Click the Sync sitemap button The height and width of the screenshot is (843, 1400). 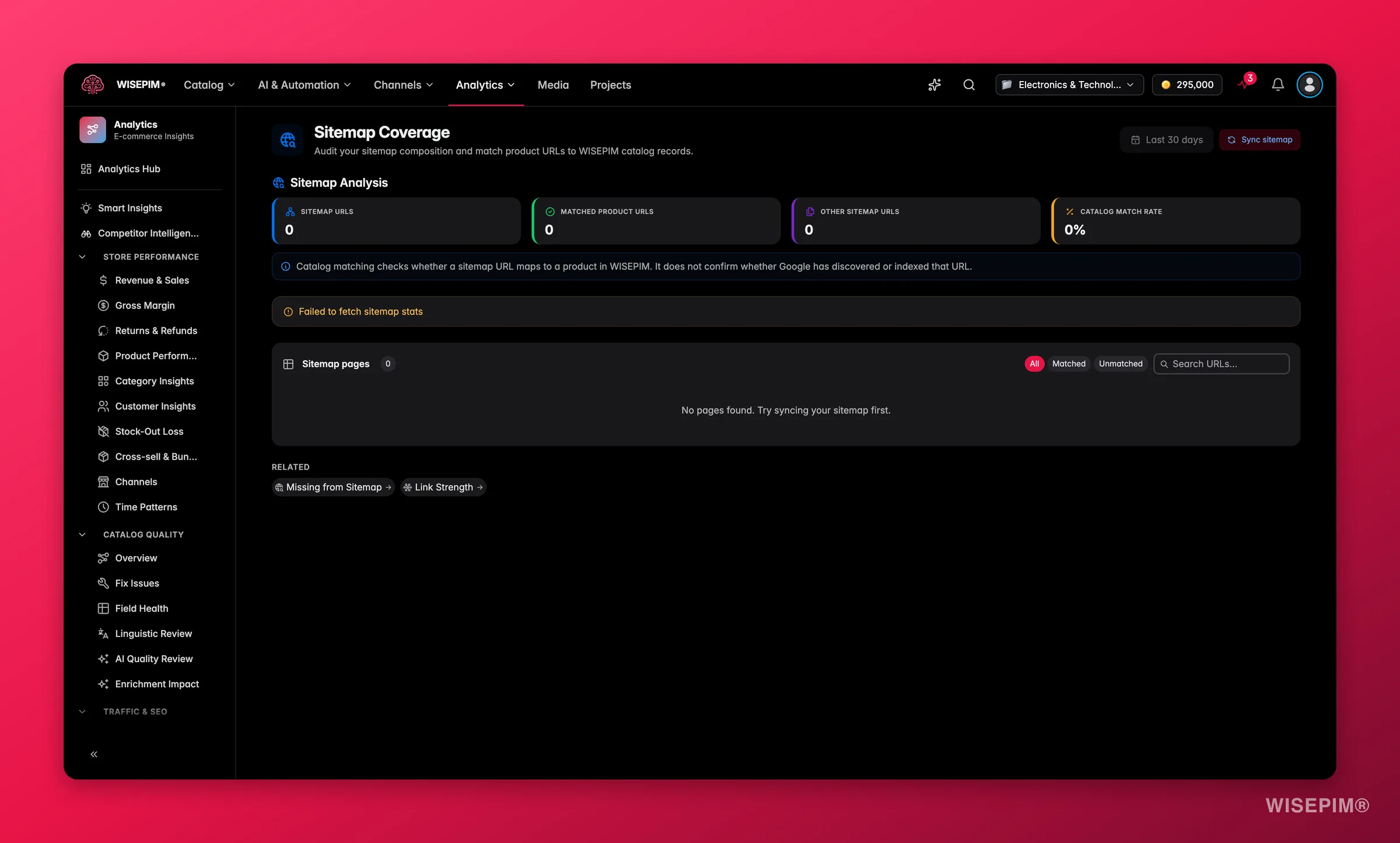pyautogui.click(x=1259, y=140)
